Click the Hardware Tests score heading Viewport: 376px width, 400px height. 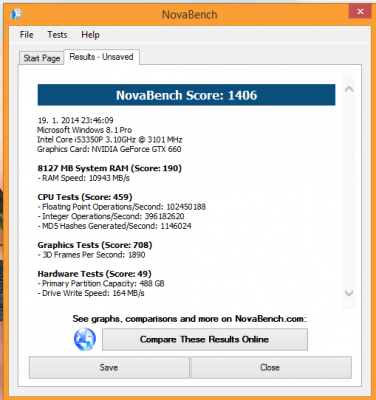pyautogui.click(x=94, y=274)
